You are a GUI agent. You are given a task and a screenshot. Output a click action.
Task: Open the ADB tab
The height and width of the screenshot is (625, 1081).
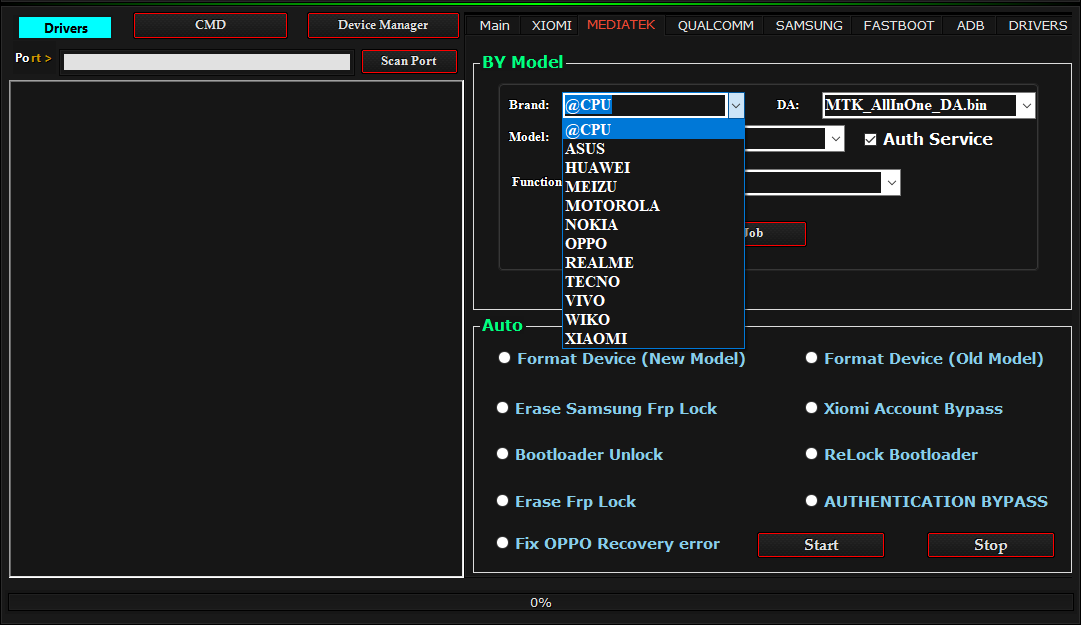tap(970, 25)
